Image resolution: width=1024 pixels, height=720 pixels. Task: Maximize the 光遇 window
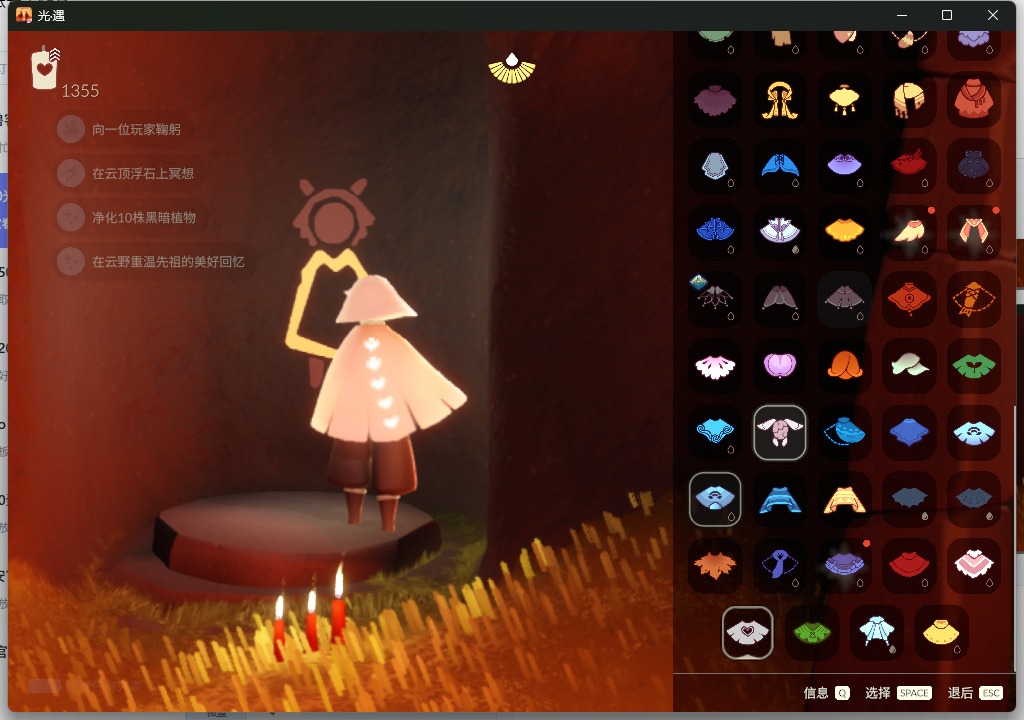pyautogui.click(x=947, y=15)
